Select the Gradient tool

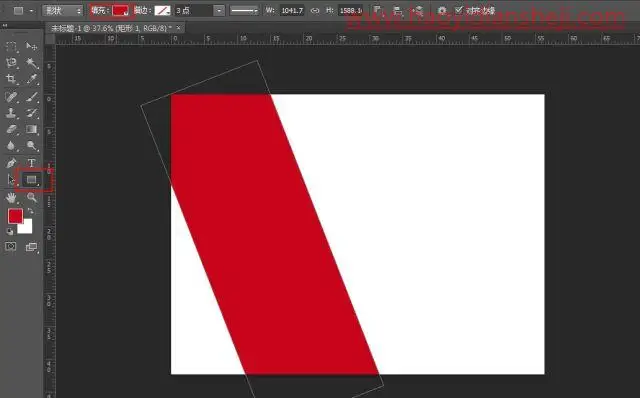[31, 129]
